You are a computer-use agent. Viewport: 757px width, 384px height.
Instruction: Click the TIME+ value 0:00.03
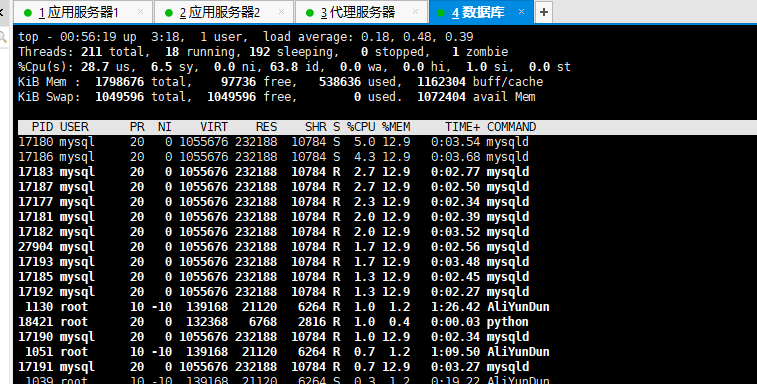tap(456, 322)
